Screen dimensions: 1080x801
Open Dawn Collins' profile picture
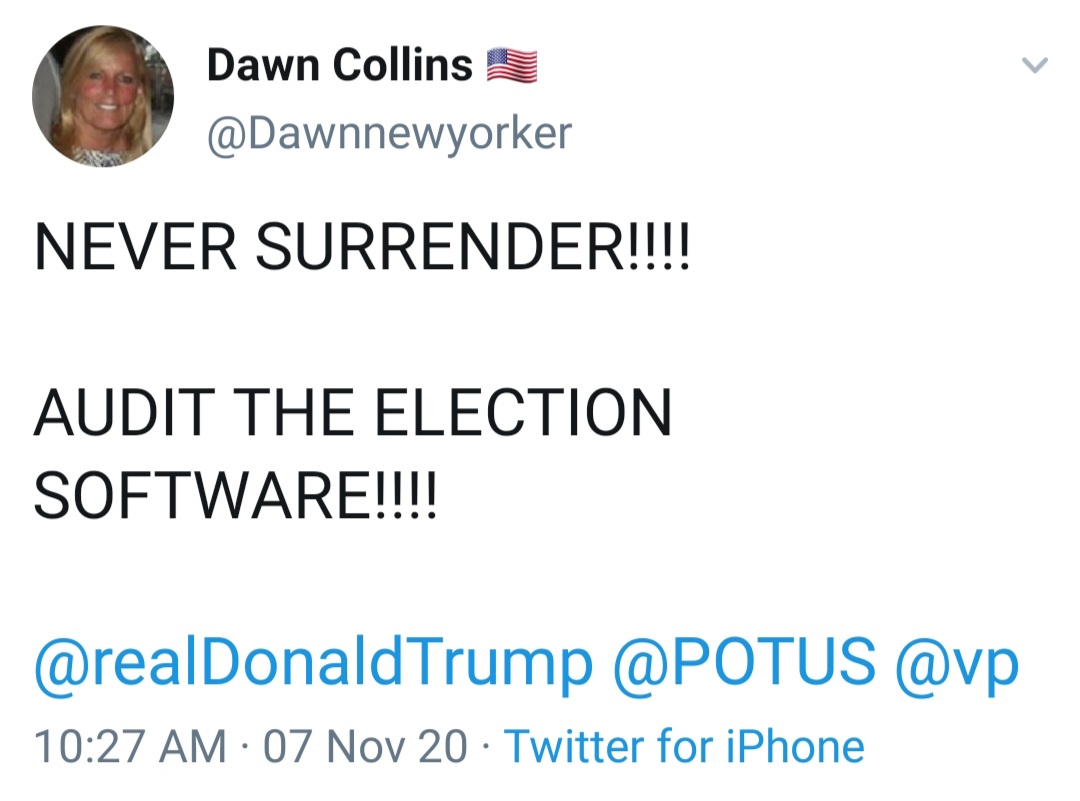pos(103,96)
